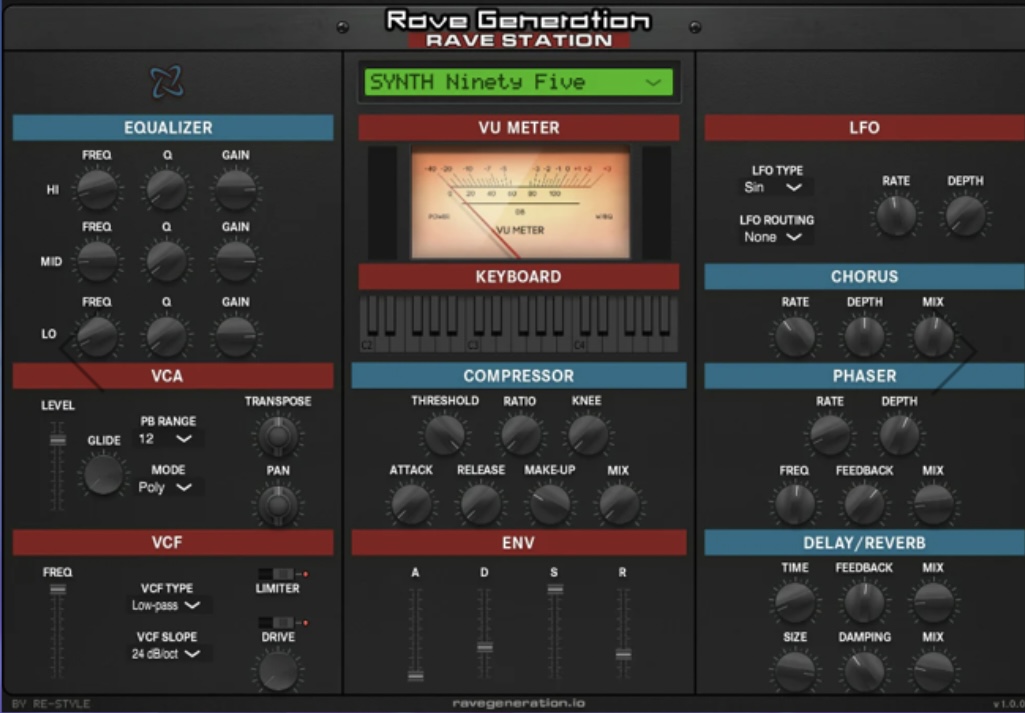The height and width of the screenshot is (713, 1025).
Task: Click the LFO RATE knob
Action: click(x=896, y=216)
